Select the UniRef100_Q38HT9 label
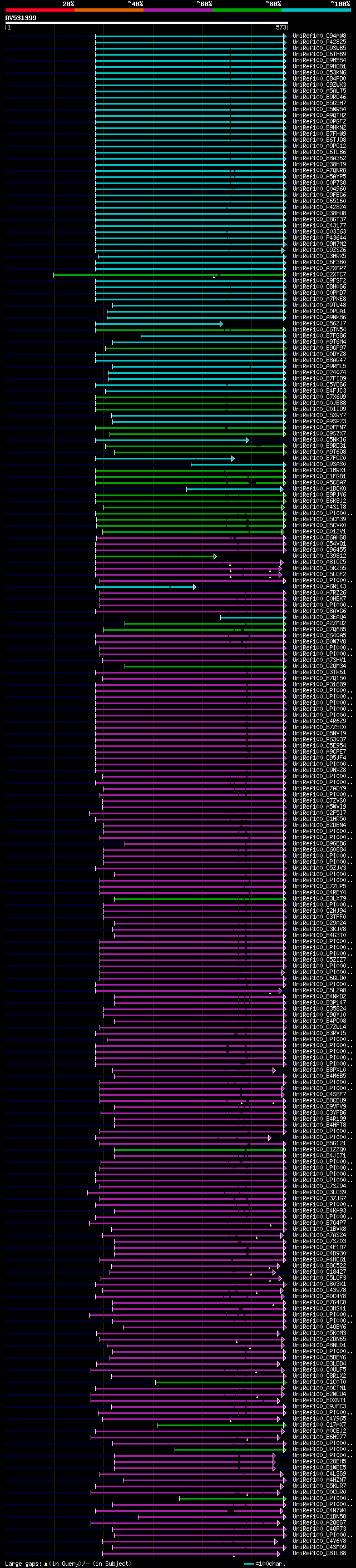 (x=319, y=164)
